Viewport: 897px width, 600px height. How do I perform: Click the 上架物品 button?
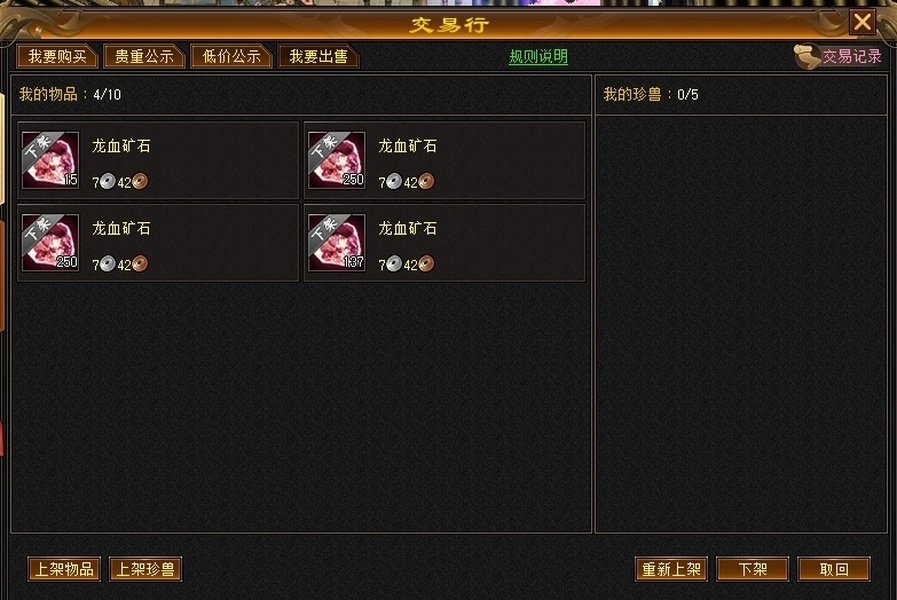(x=64, y=569)
